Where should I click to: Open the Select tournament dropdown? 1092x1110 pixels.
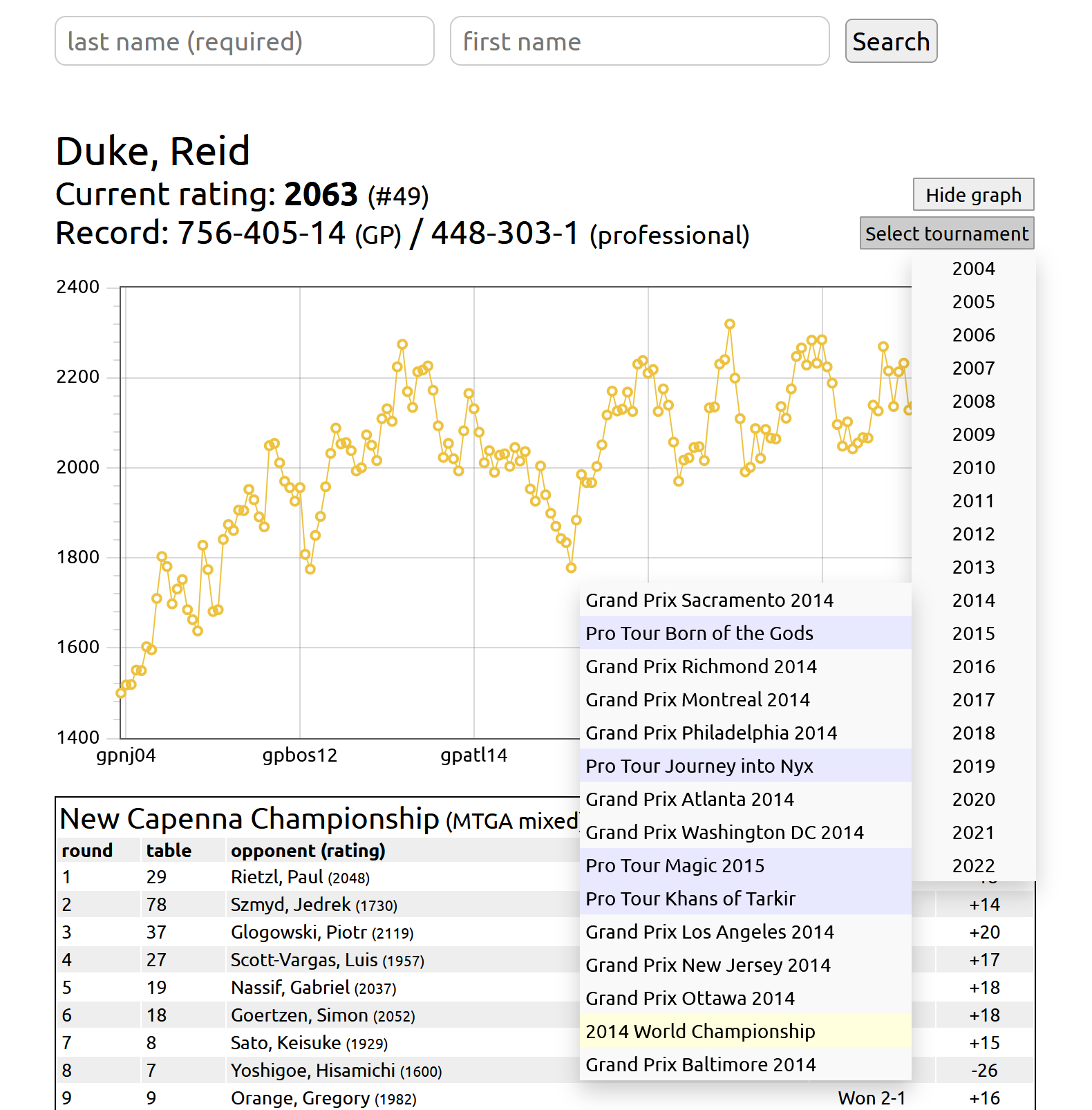coord(947,234)
